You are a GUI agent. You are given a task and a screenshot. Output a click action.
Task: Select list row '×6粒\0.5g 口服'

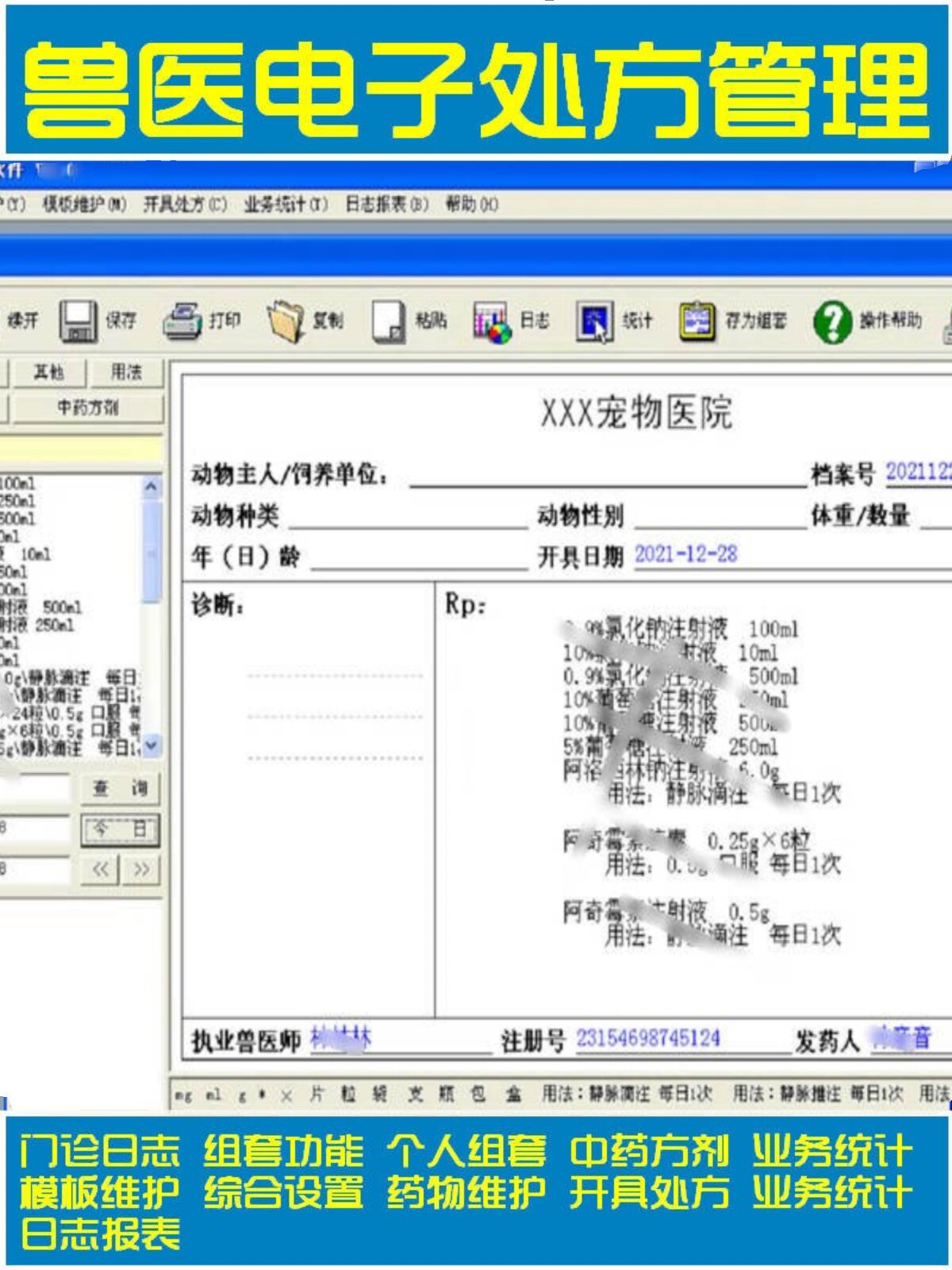[70, 730]
